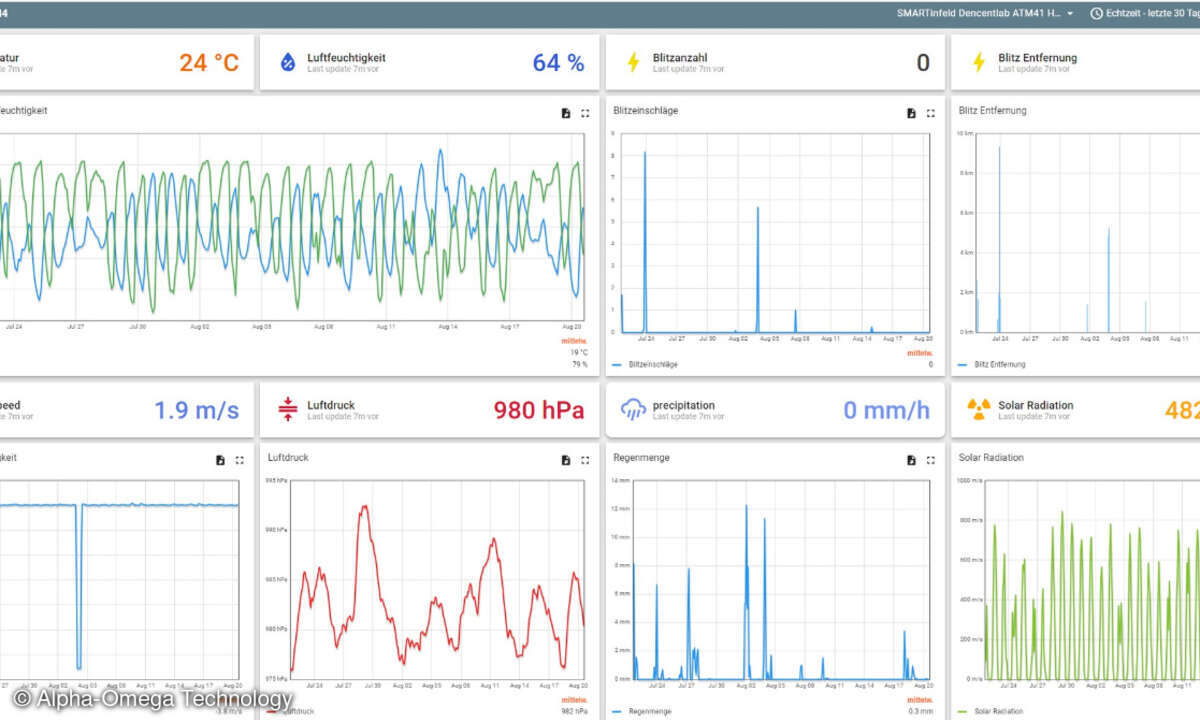This screenshot has height=720, width=1200.
Task: Open the SMARTinfeld Dencentlab ATM41 device dropdown
Action: pos(985,13)
